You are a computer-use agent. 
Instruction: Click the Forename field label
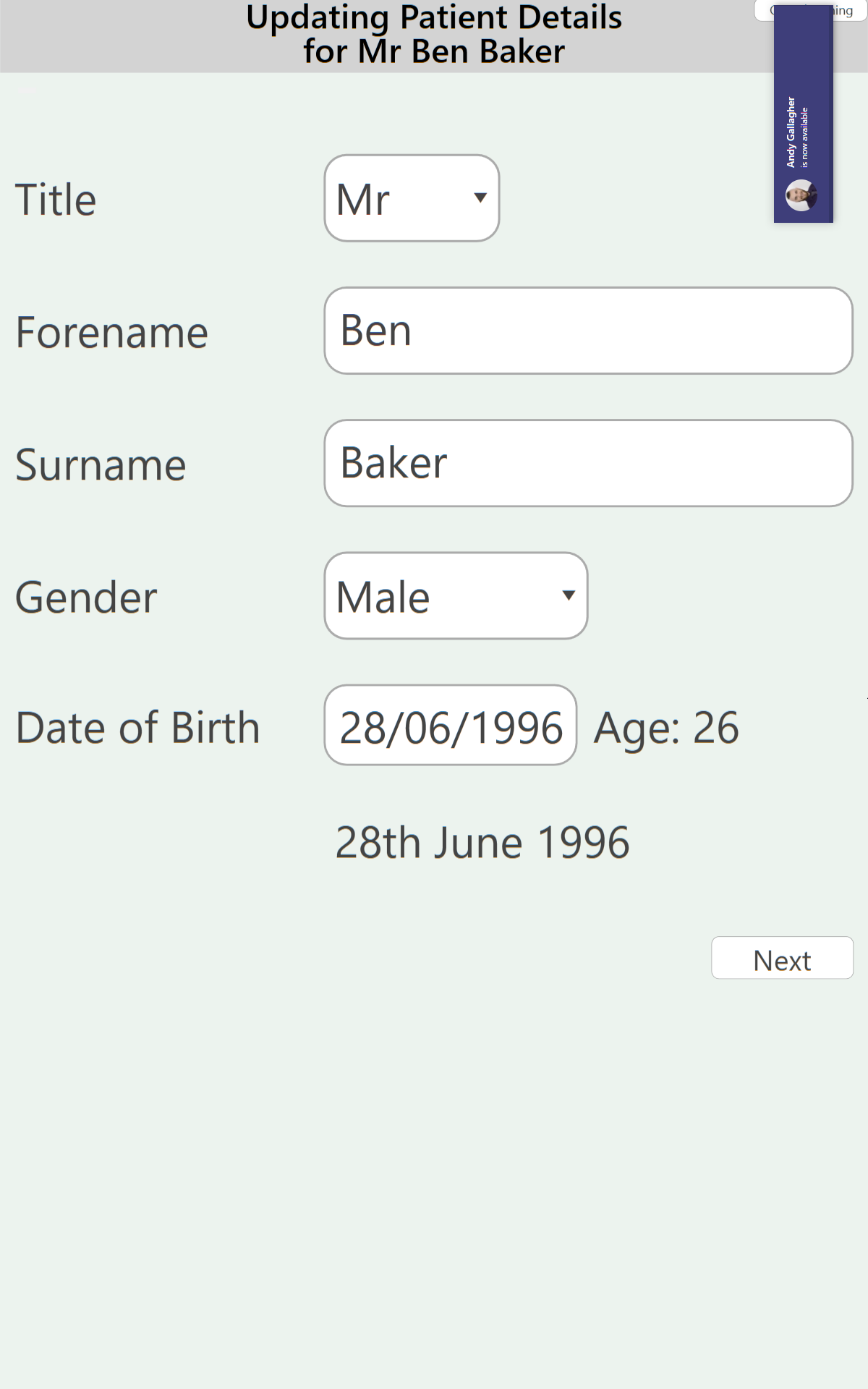point(112,332)
